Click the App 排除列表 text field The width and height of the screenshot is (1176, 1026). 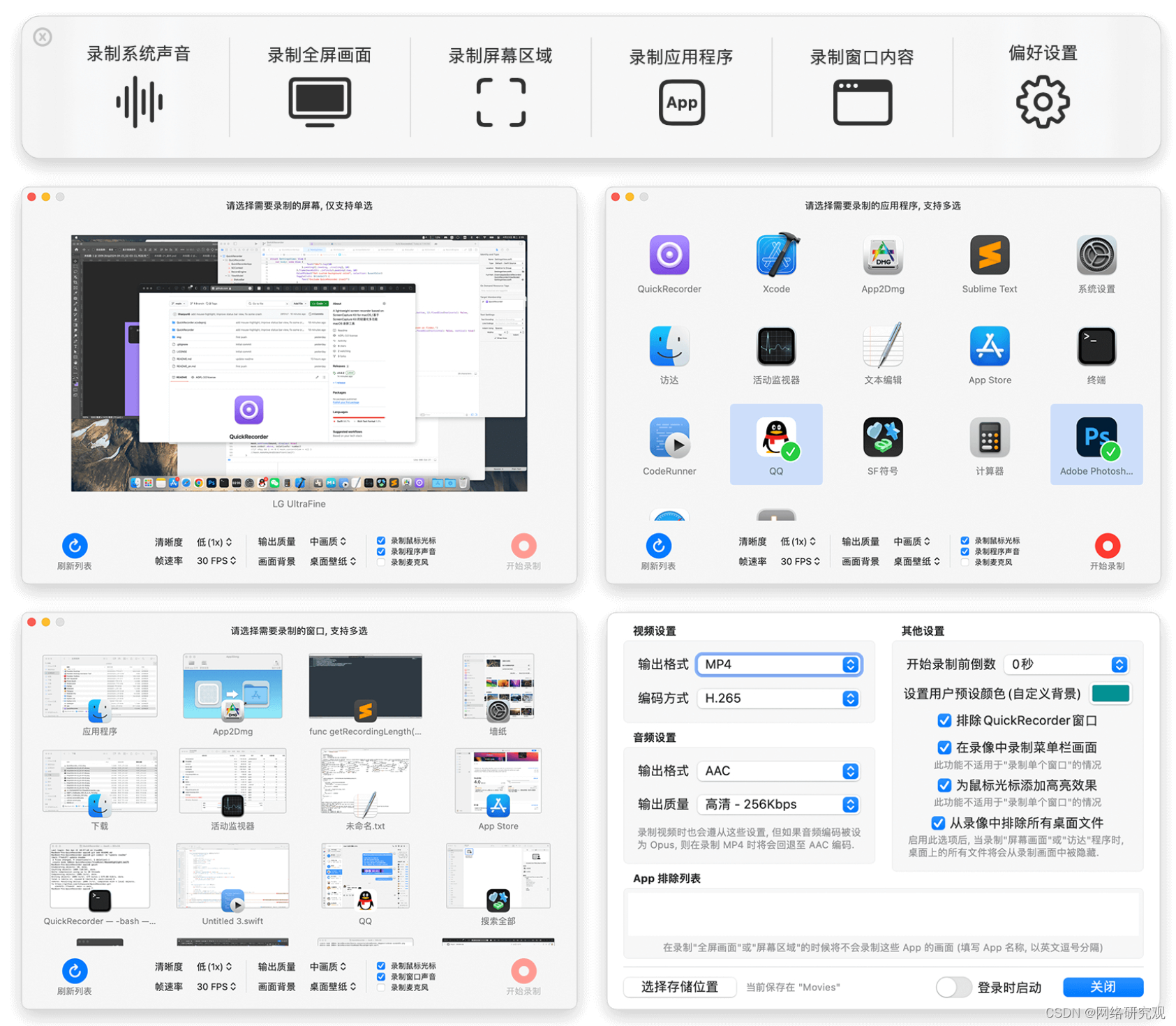click(x=884, y=914)
